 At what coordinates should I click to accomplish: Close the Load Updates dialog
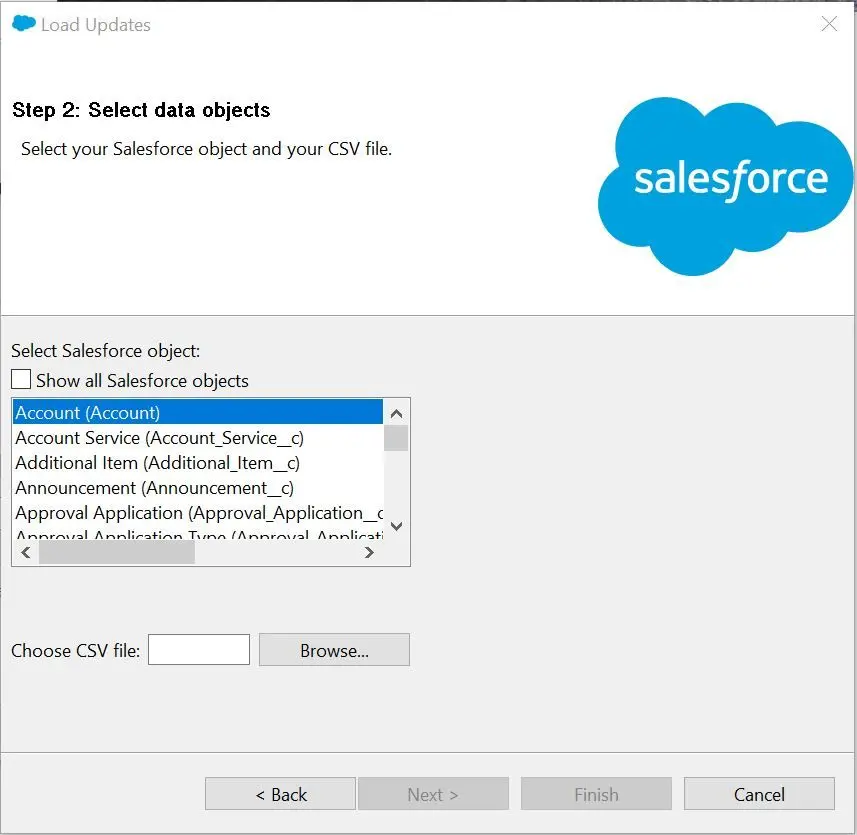click(x=829, y=24)
